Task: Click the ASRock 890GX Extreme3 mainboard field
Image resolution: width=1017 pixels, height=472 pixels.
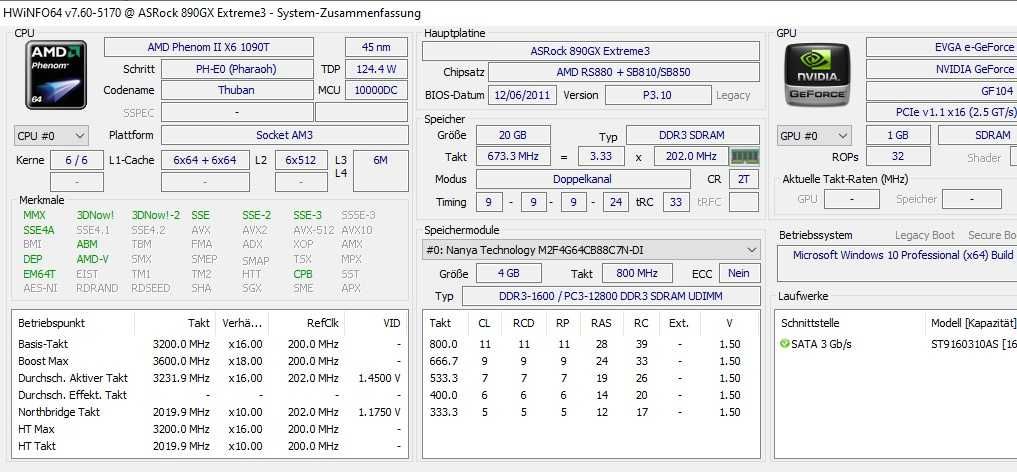Action: 590,51
